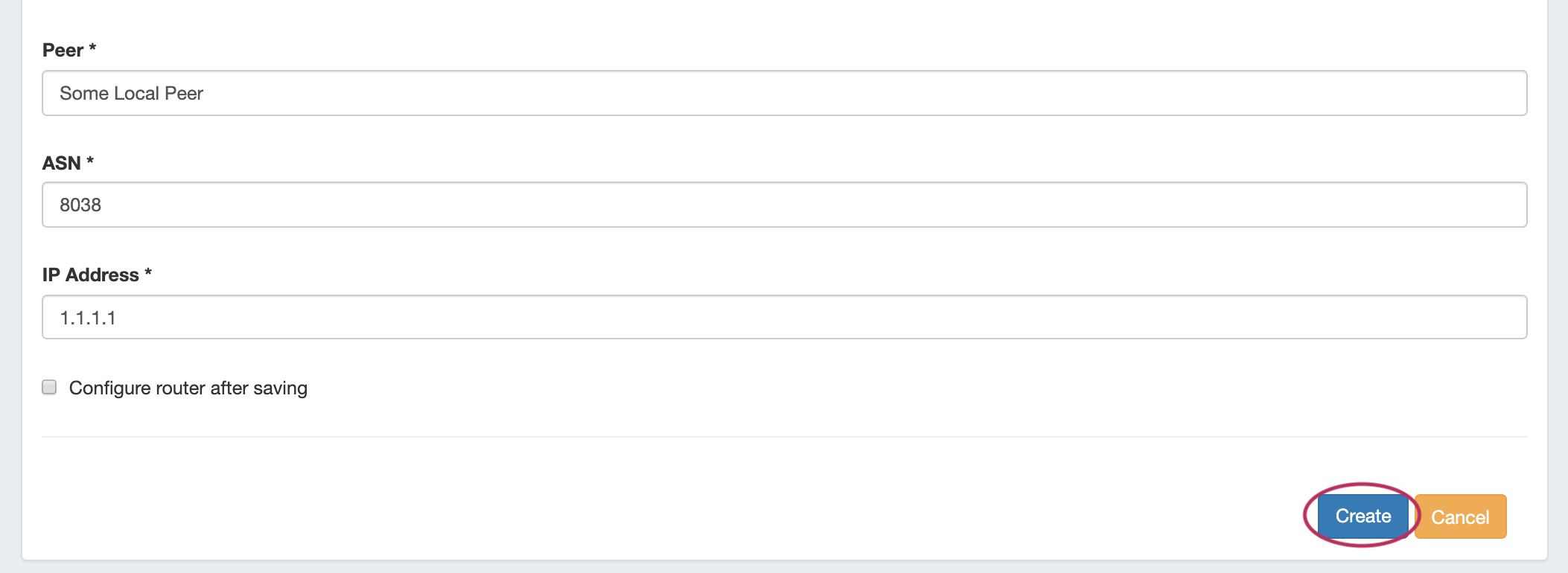Click the Peer name input field
Image resolution: width=1568 pixels, height=573 pixels.
pos(784,93)
